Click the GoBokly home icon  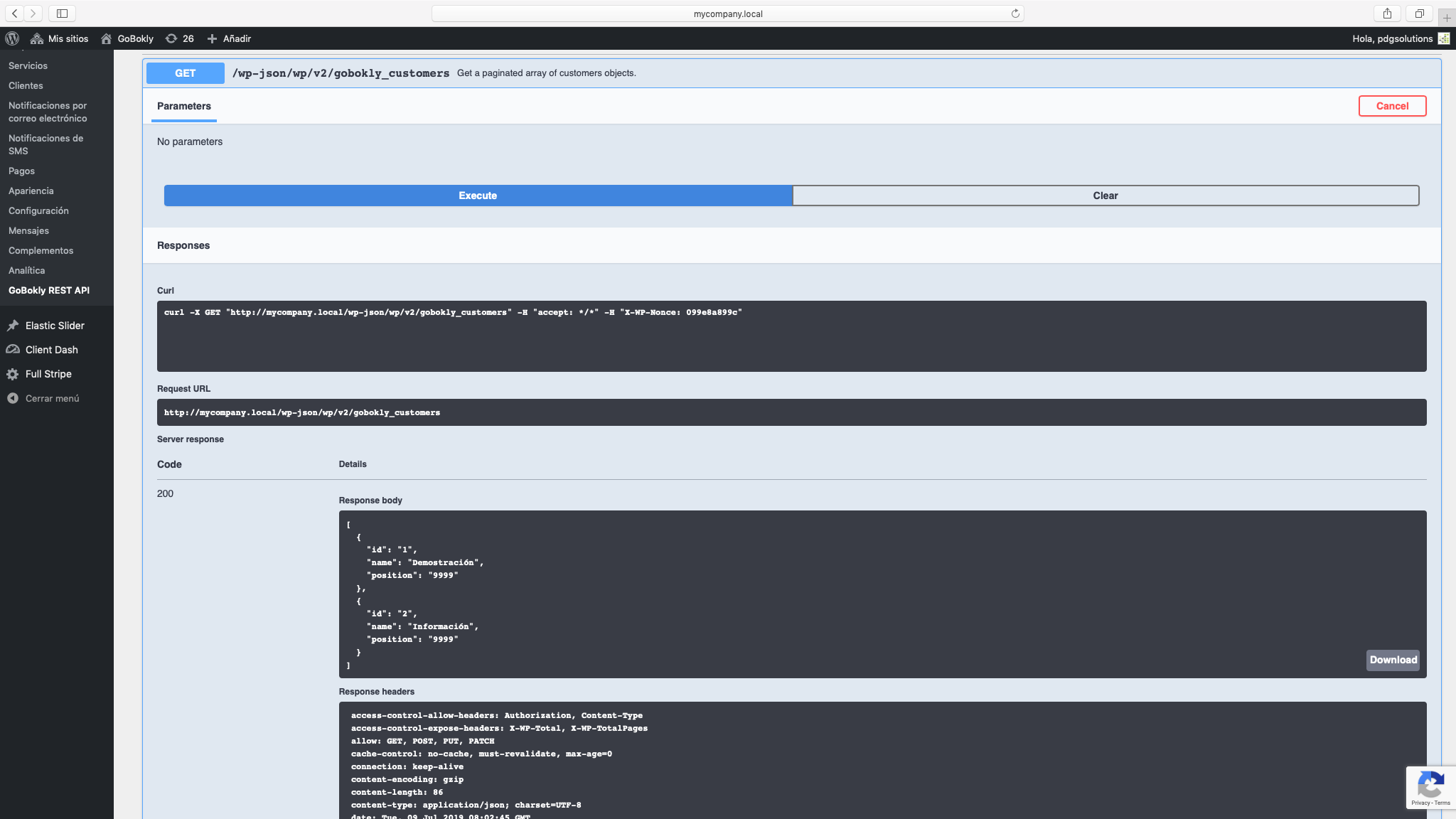pyautogui.click(x=106, y=38)
